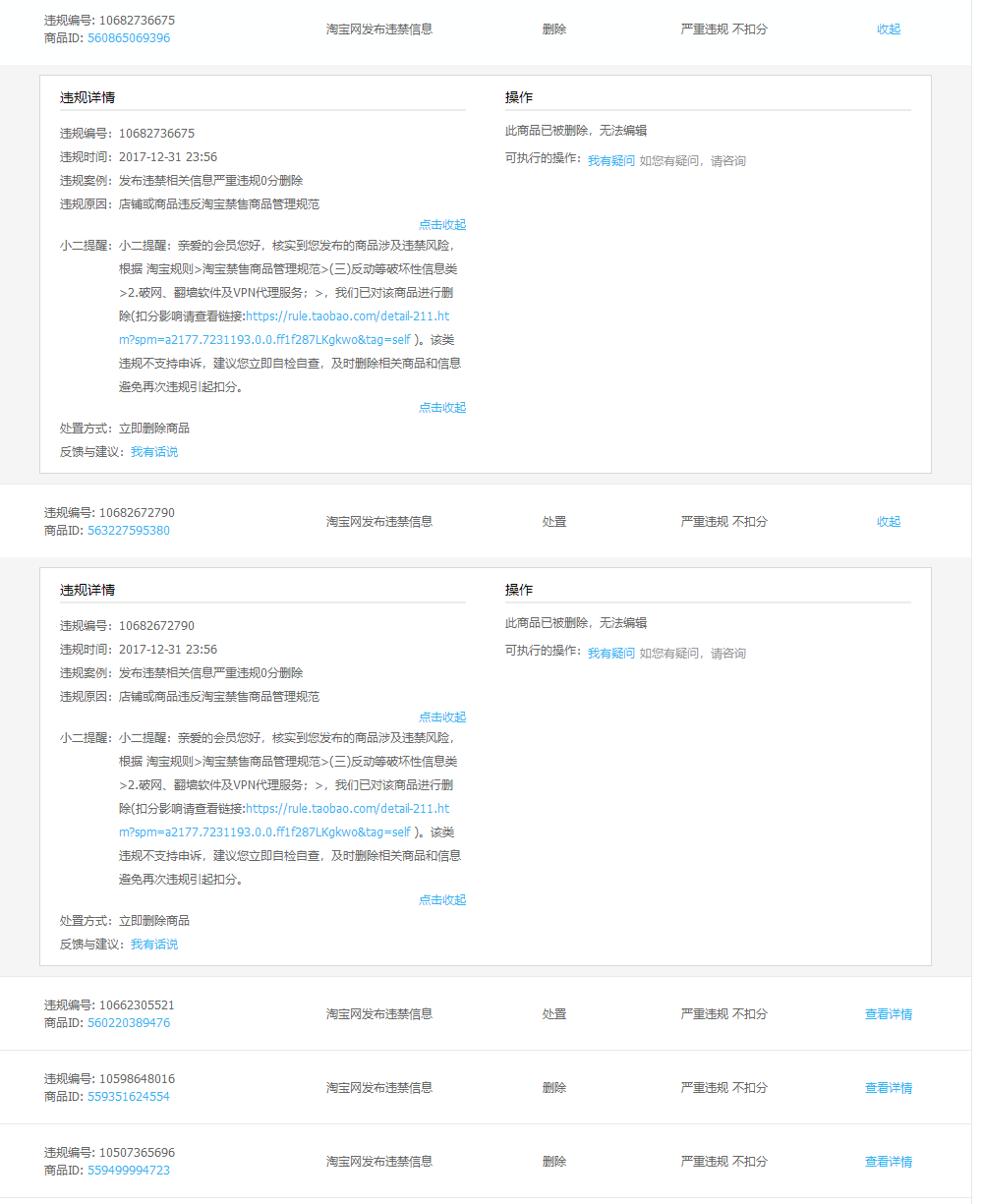The width and height of the screenshot is (983, 1204).
Task: Select 违规详情 heading in 10682736675 panel
Action: point(87,97)
